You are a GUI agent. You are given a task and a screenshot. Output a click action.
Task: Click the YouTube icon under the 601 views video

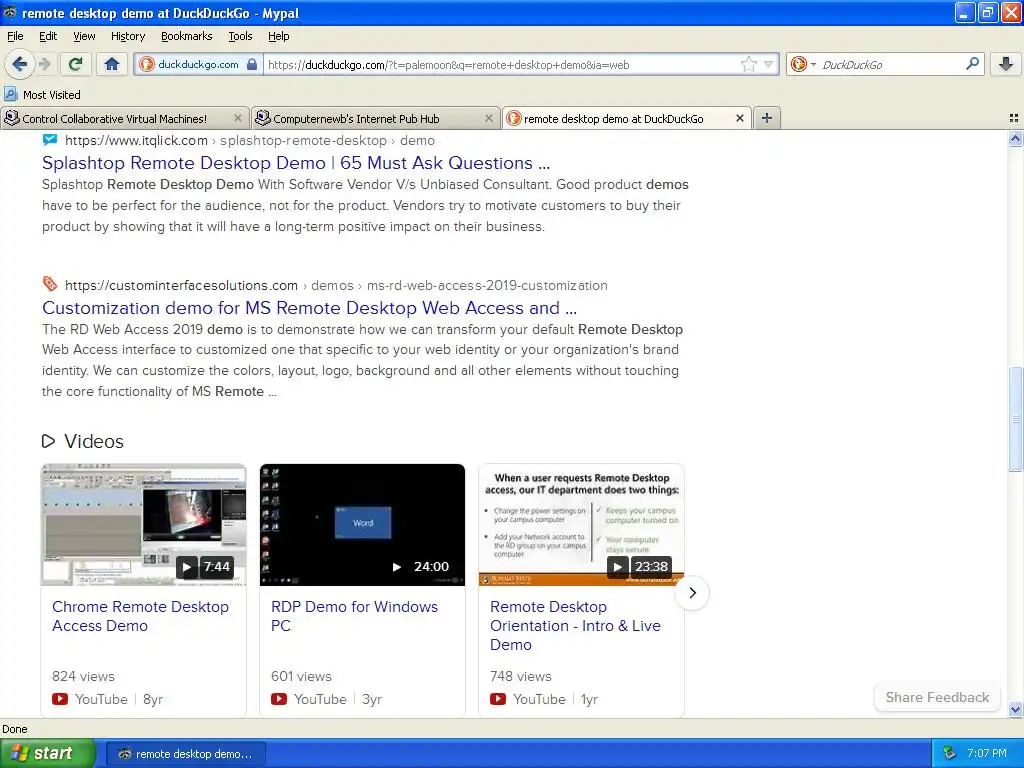click(x=279, y=699)
